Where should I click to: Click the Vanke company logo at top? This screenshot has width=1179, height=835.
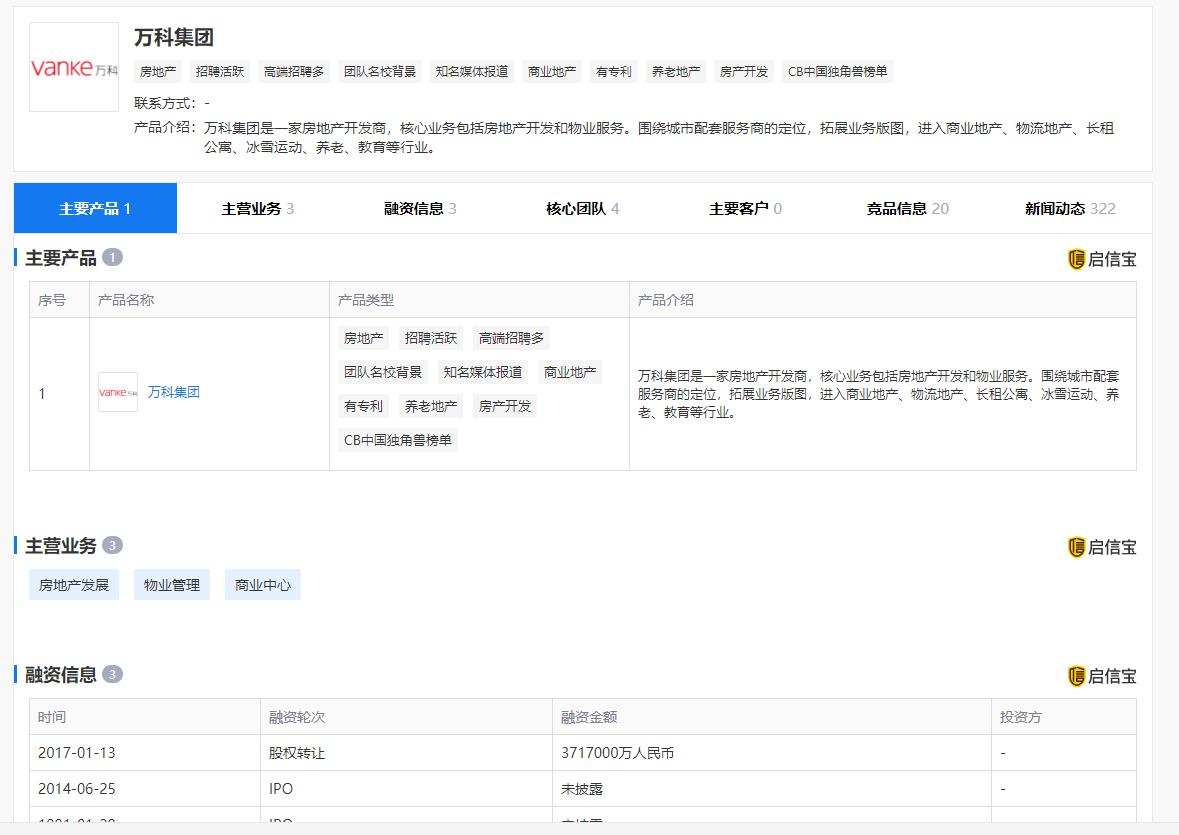click(x=74, y=67)
